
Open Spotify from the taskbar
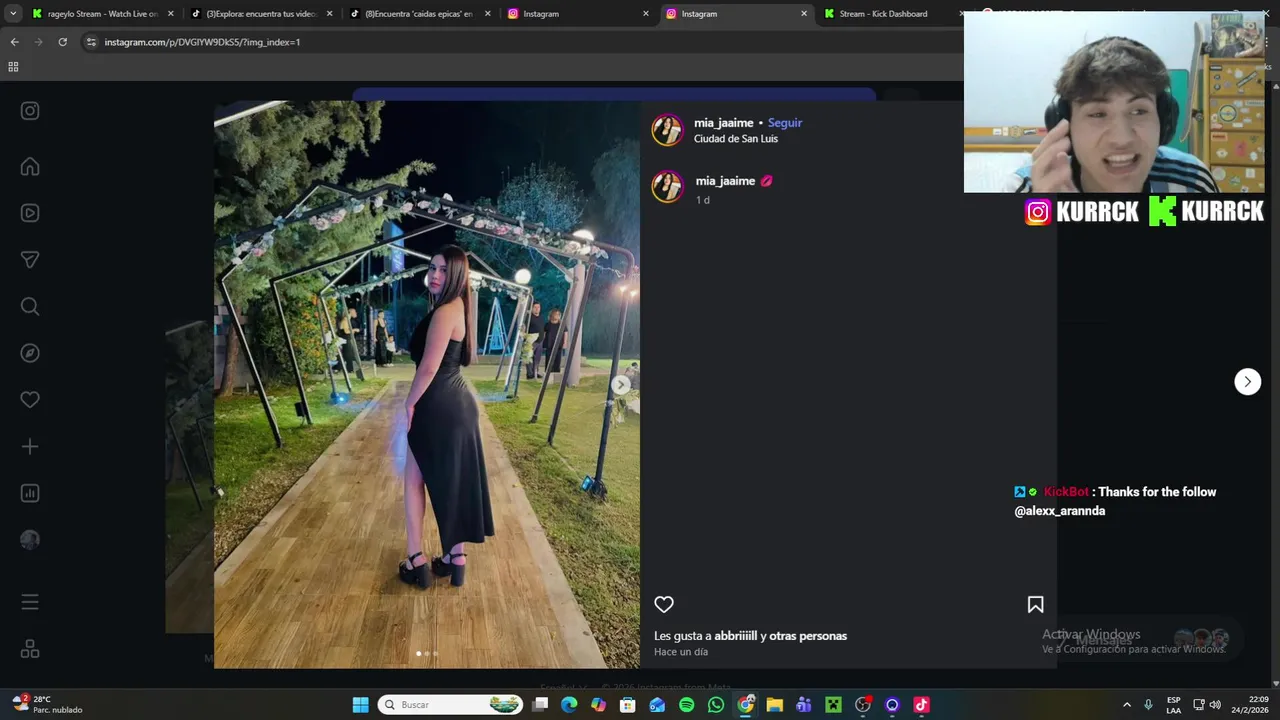point(687,705)
